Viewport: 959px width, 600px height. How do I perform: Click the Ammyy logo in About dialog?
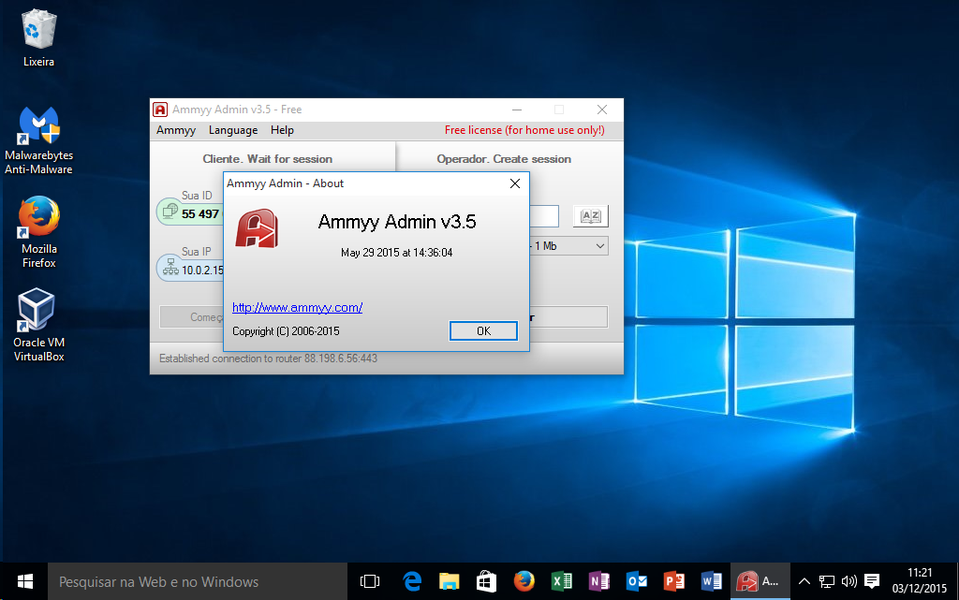tap(256, 228)
